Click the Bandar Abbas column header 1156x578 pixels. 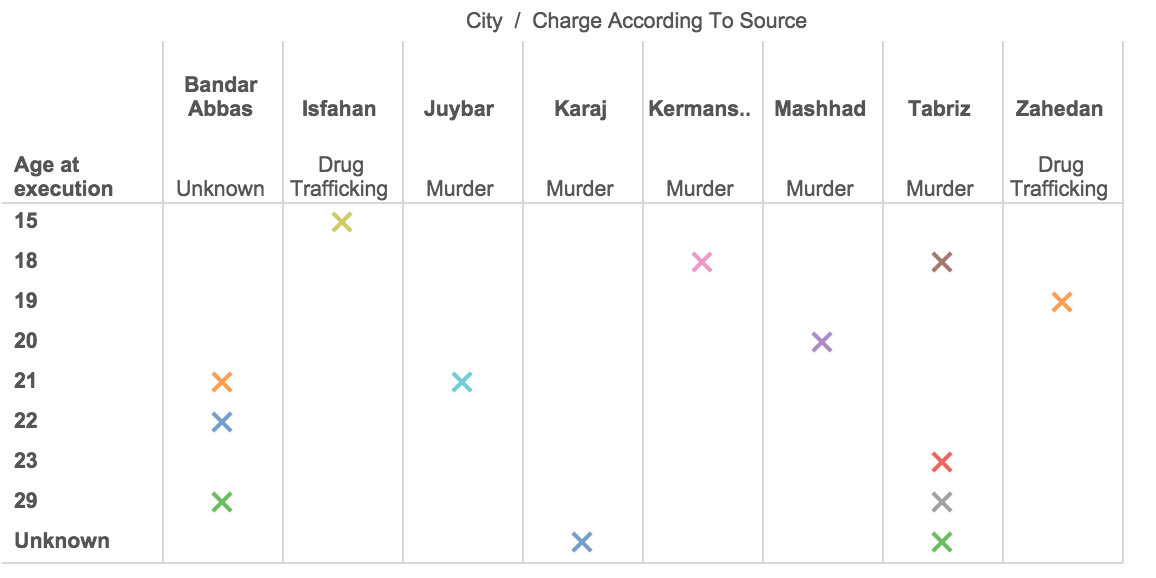coord(221,97)
